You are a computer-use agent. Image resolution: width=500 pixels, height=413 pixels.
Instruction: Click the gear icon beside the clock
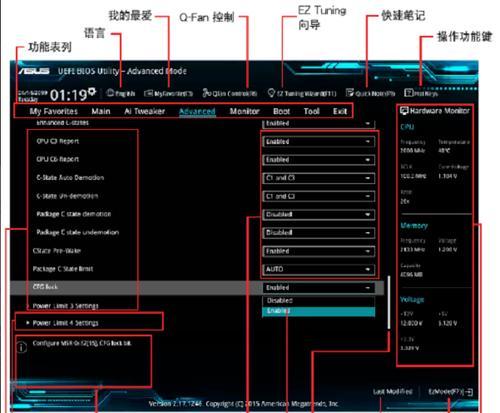[x=92, y=91]
